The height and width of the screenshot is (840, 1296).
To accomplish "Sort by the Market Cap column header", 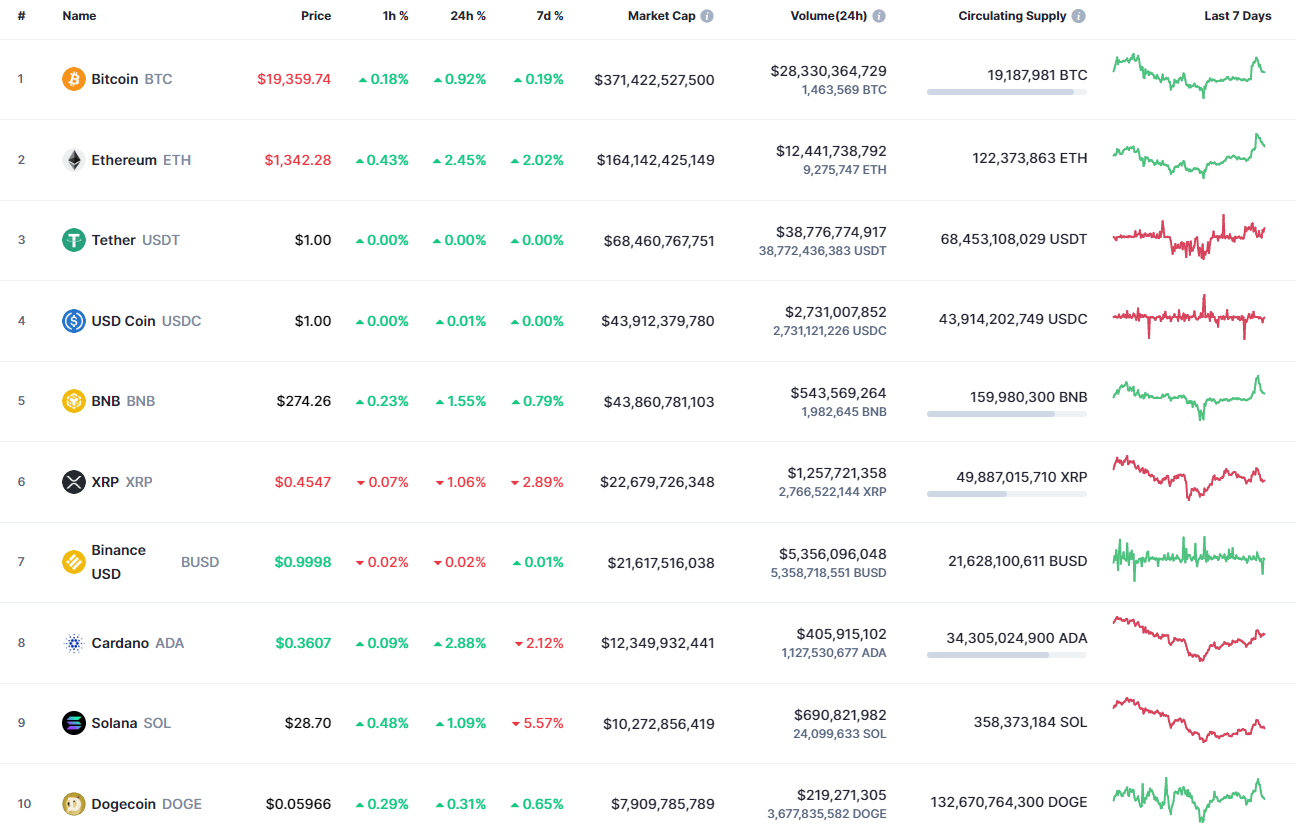I will coord(661,16).
